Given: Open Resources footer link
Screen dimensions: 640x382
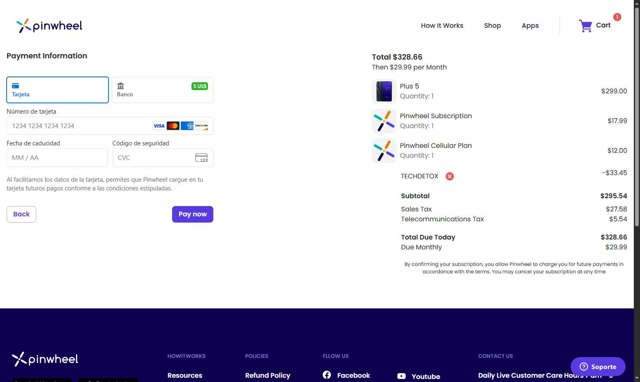Looking at the screenshot, I should tap(184, 375).
